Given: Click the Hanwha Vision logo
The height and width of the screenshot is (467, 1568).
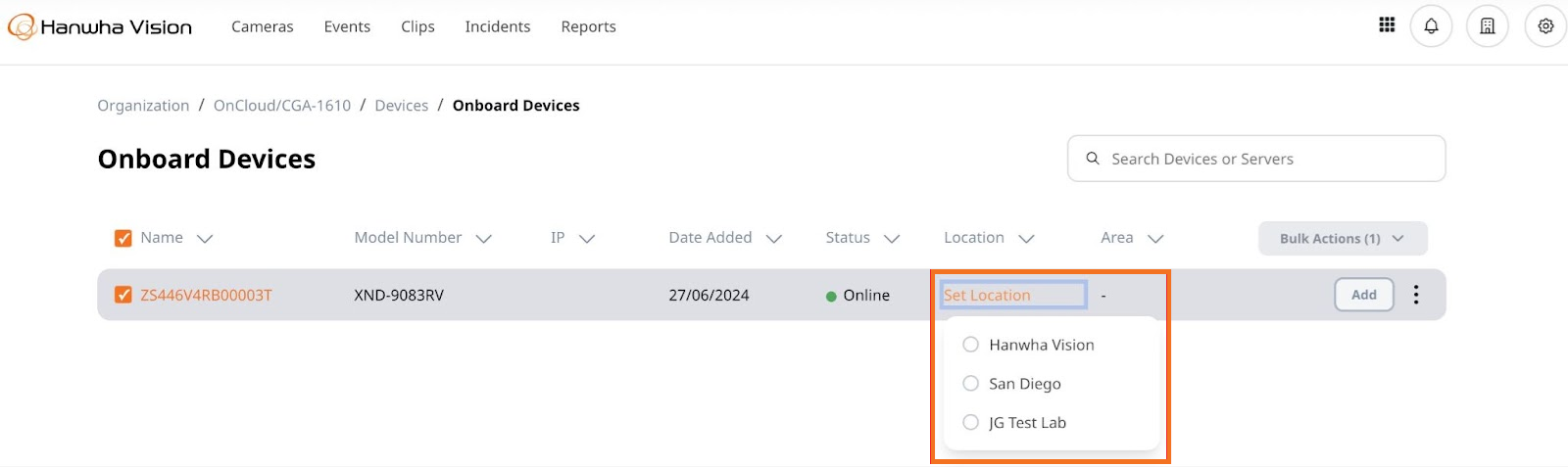Looking at the screenshot, I should coord(100,26).
